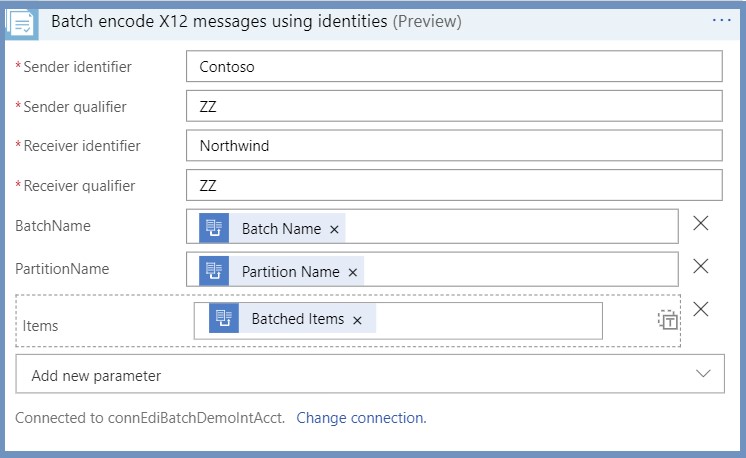The image size is (746, 458).
Task: Delete the PartitionName parameter row
Action: pos(701,266)
